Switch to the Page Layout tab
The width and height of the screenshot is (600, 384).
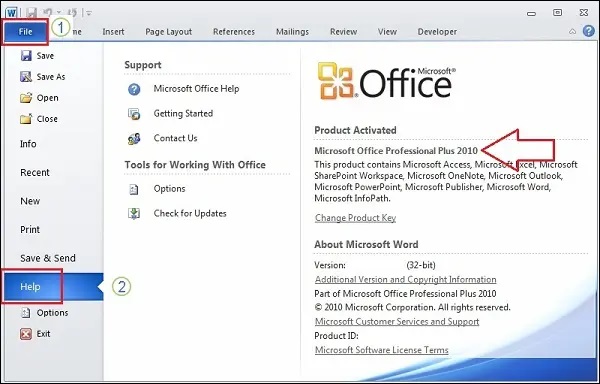(x=168, y=32)
